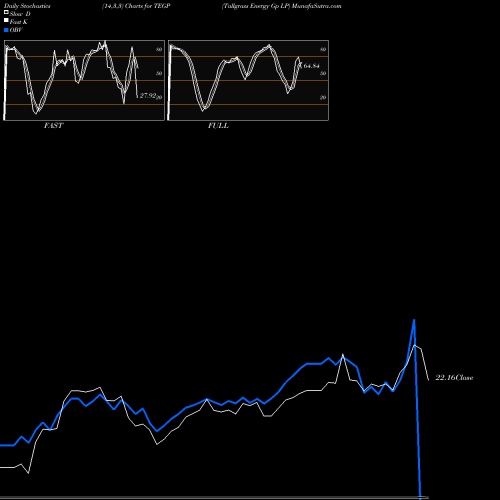The width and height of the screenshot is (500, 500).
Task: Click the 50 axis label in the FULL chart
Action: pyautogui.click(x=323, y=73)
